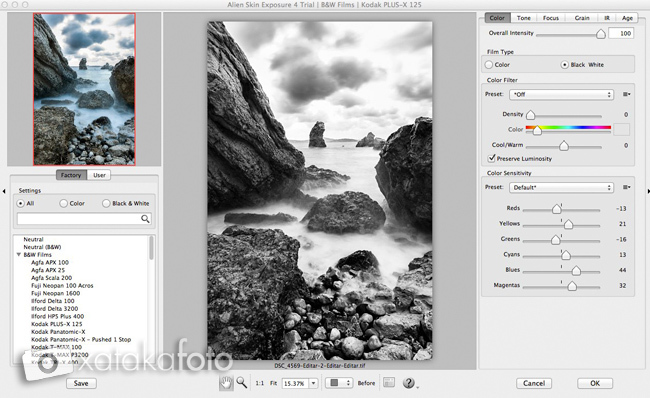
Task: Select Fuji Neopan 100 Acros preset
Action: [62, 285]
